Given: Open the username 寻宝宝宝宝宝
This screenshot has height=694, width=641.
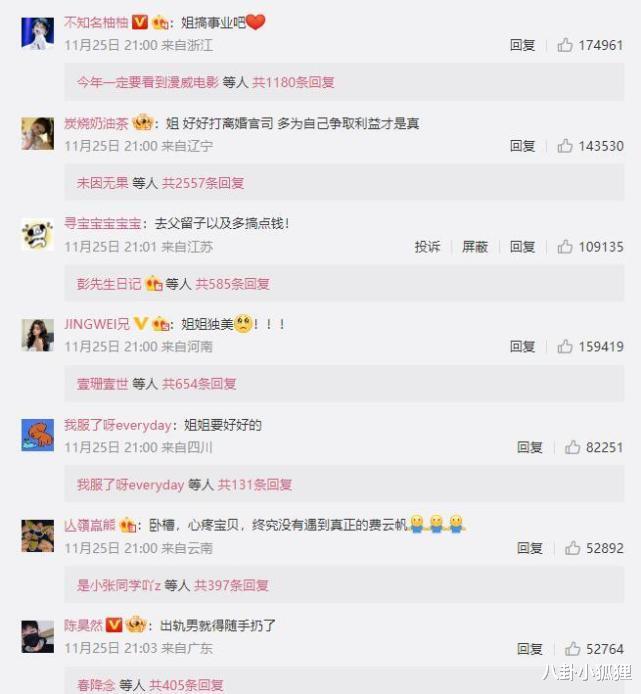Looking at the screenshot, I should click(103, 224).
